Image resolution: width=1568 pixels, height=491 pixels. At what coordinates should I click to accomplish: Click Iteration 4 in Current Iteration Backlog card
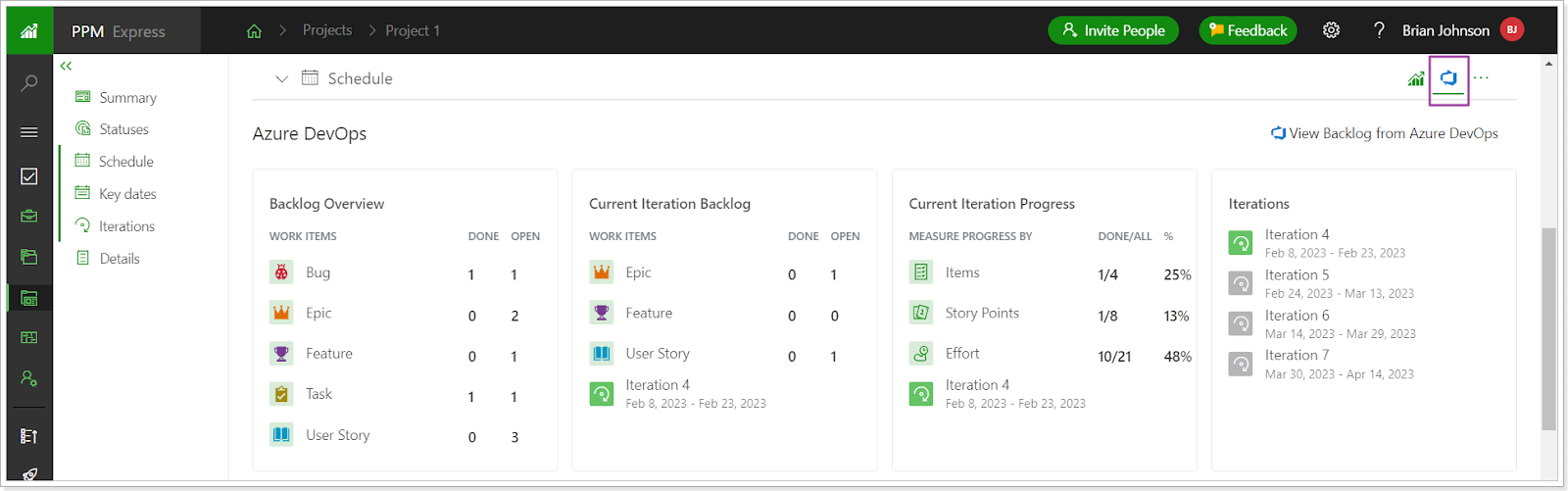click(658, 385)
